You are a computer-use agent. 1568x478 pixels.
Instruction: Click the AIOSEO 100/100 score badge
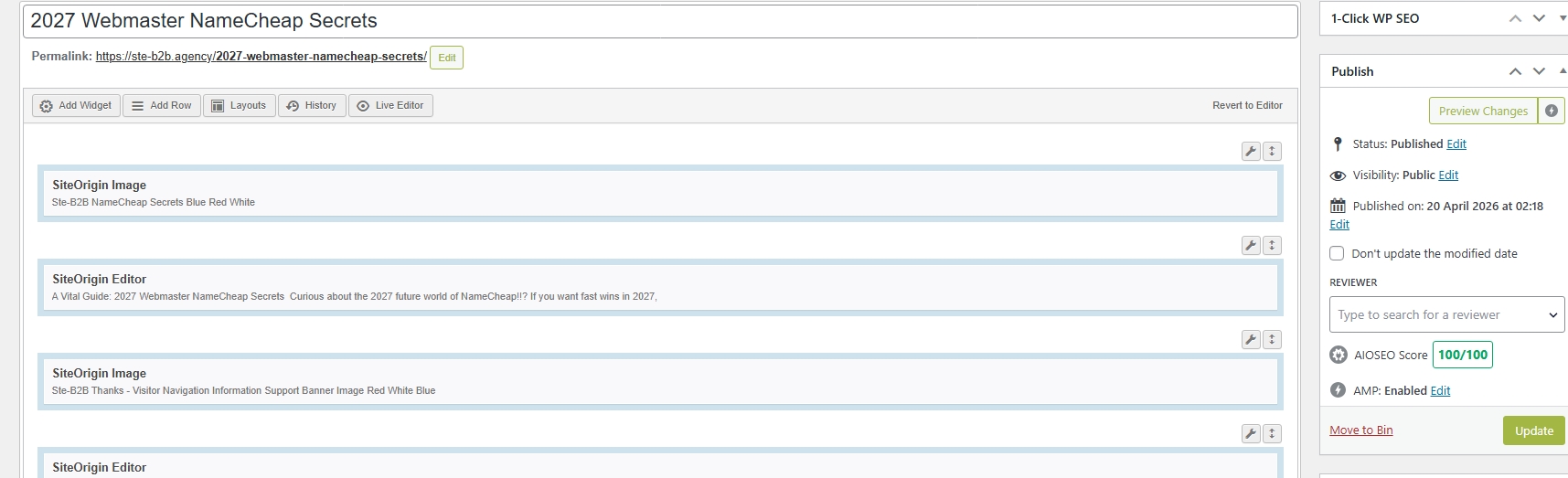1462,355
